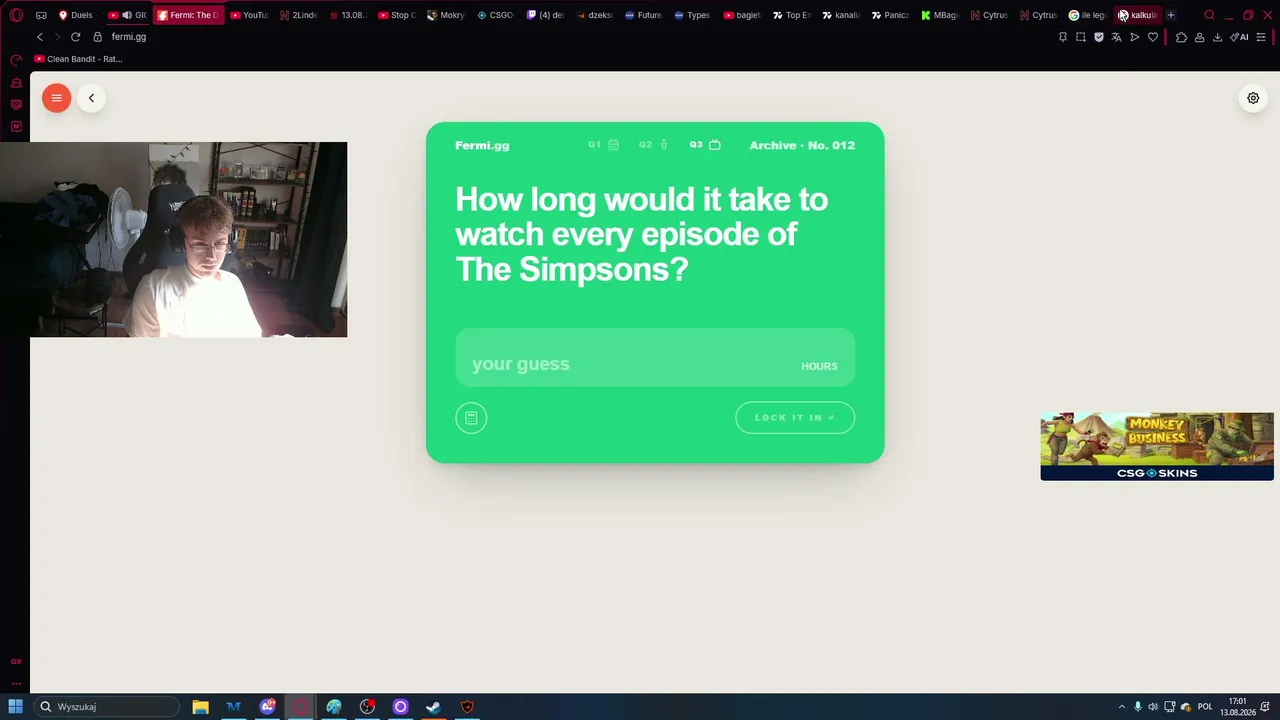This screenshot has width=1280, height=720.
Task: Open the page settings gear
Action: tap(1253, 98)
